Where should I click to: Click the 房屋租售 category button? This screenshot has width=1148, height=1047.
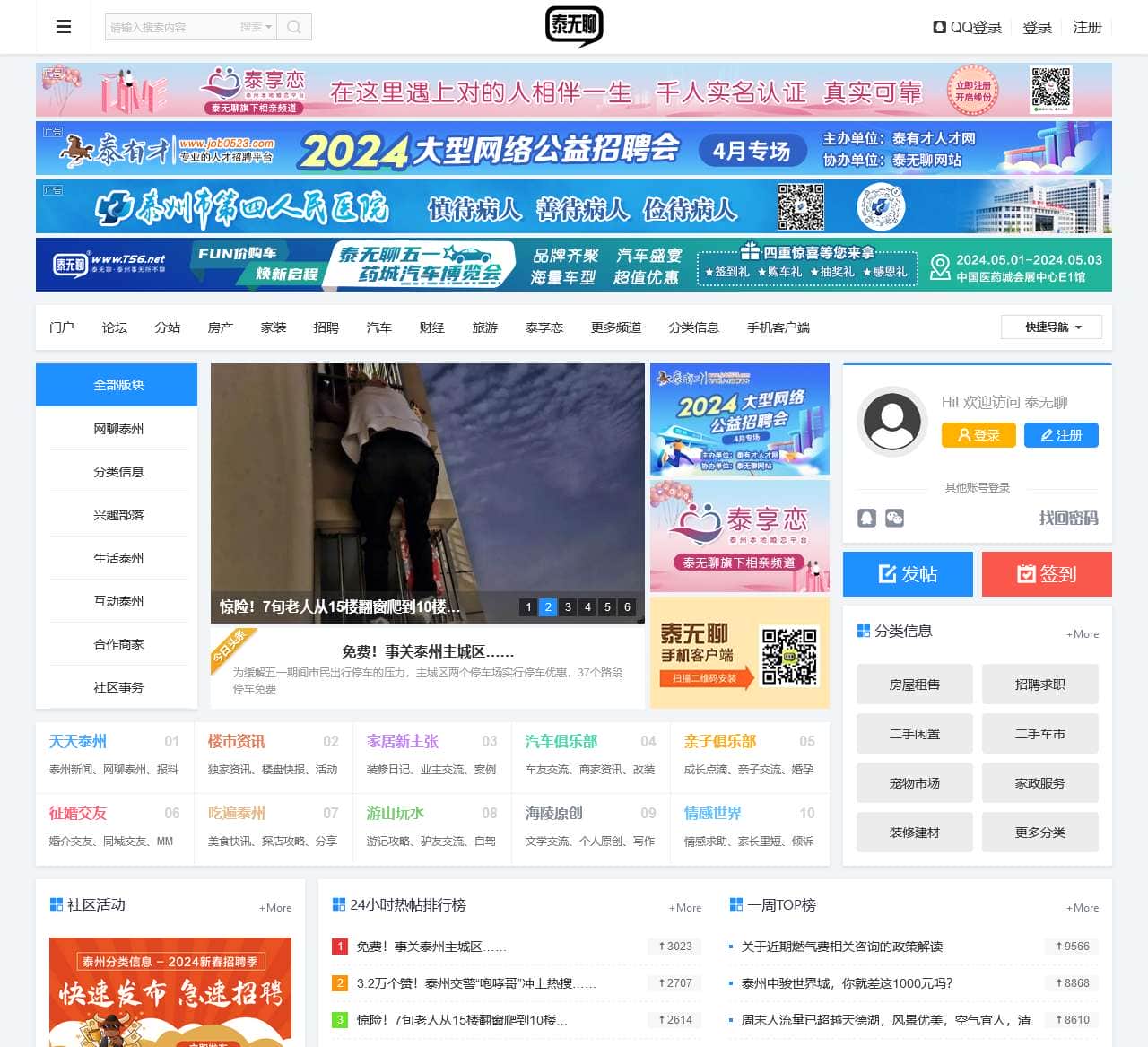tap(915, 684)
